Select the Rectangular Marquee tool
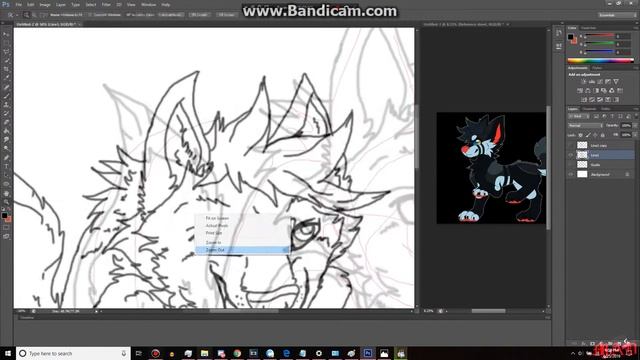 pyautogui.click(x=6, y=43)
